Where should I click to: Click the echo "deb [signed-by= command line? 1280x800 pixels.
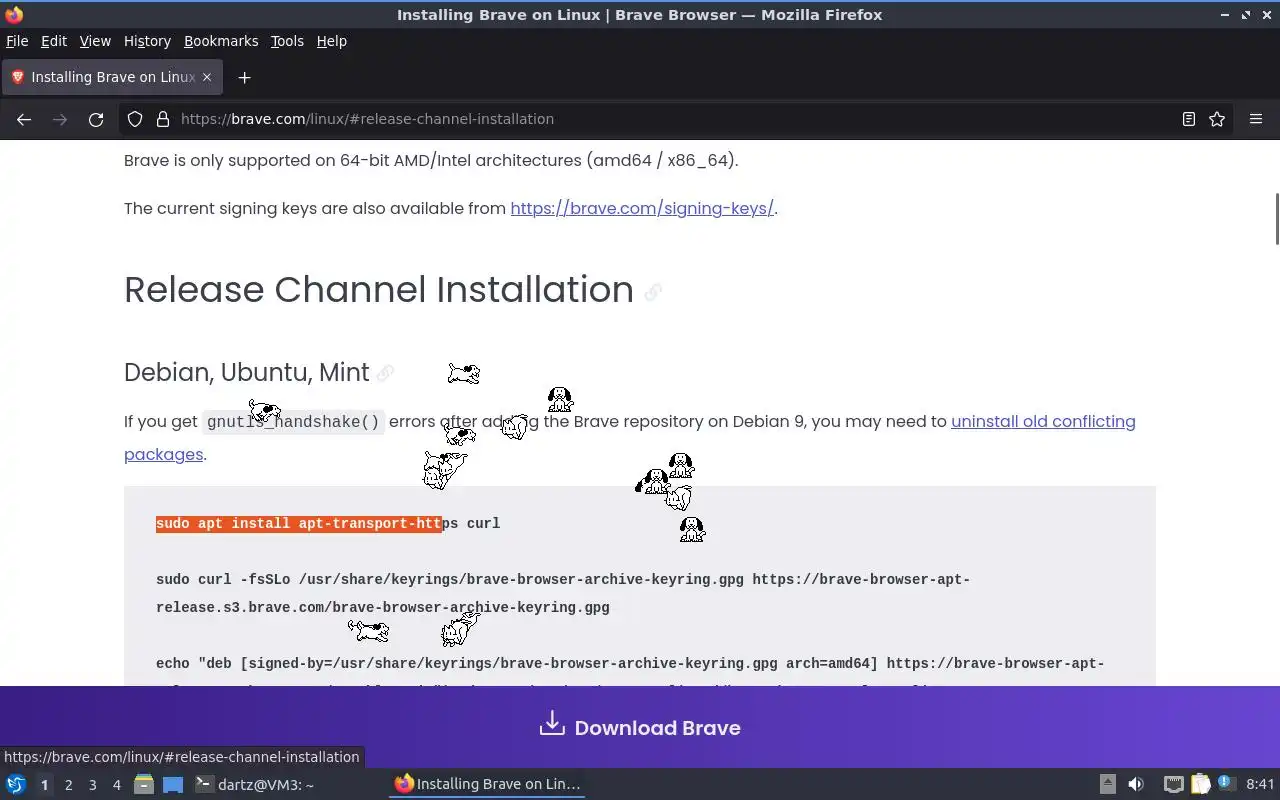[x=630, y=663]
